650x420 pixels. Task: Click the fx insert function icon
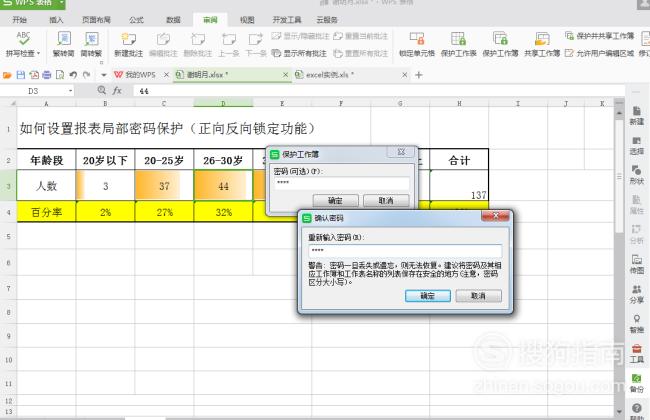[117, 90]
